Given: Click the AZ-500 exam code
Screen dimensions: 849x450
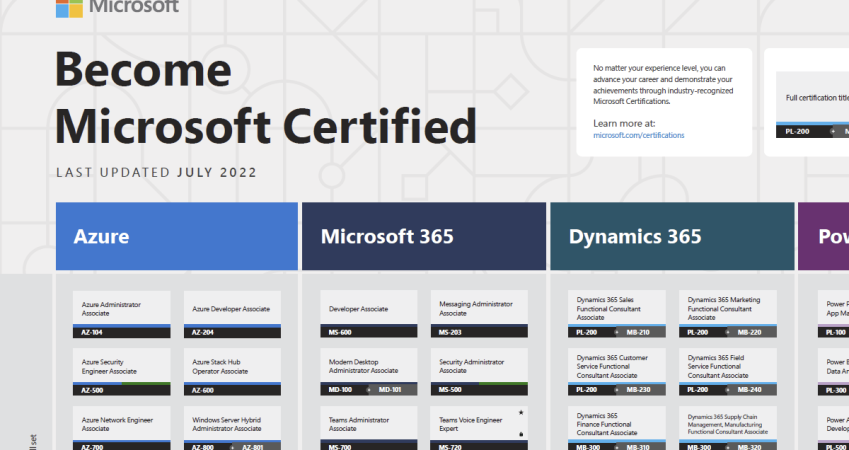Looking at the screenshot, I should point(92,390).
